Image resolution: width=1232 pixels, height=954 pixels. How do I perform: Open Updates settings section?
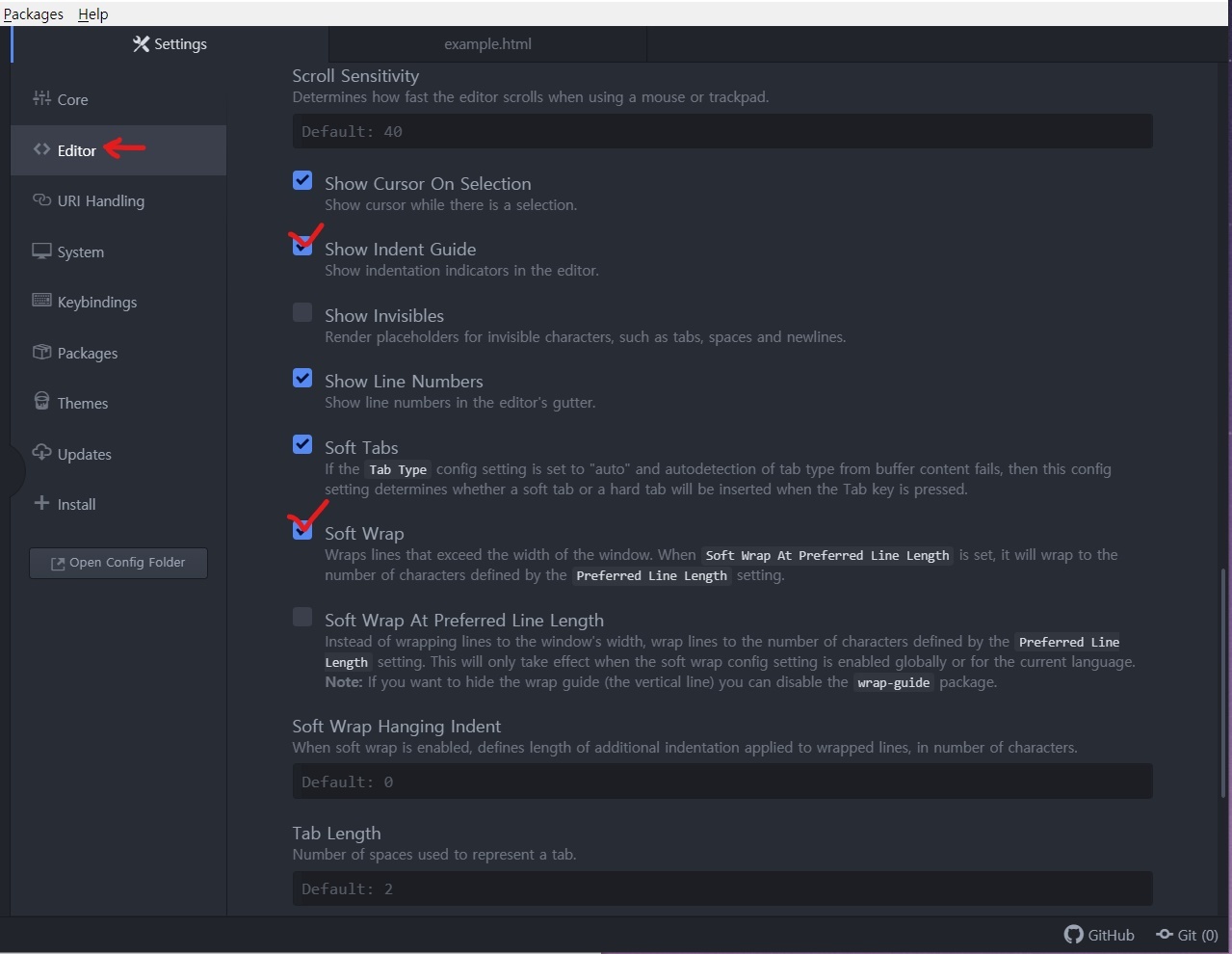[118, 454]
